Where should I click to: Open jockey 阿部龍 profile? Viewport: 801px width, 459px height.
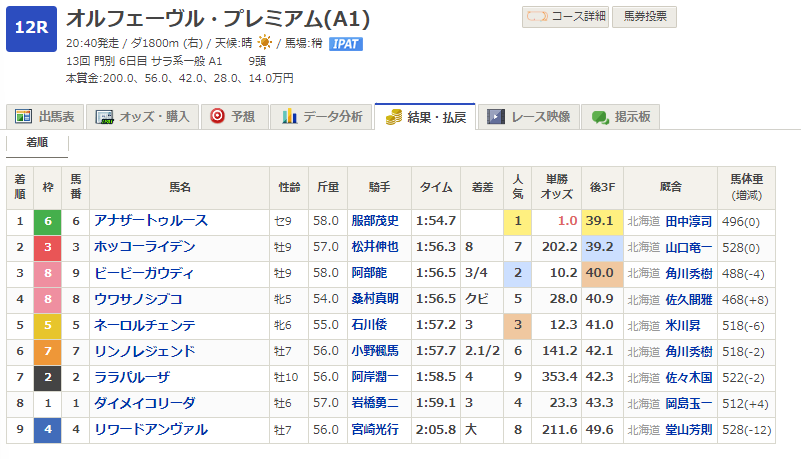click(369, 273)
